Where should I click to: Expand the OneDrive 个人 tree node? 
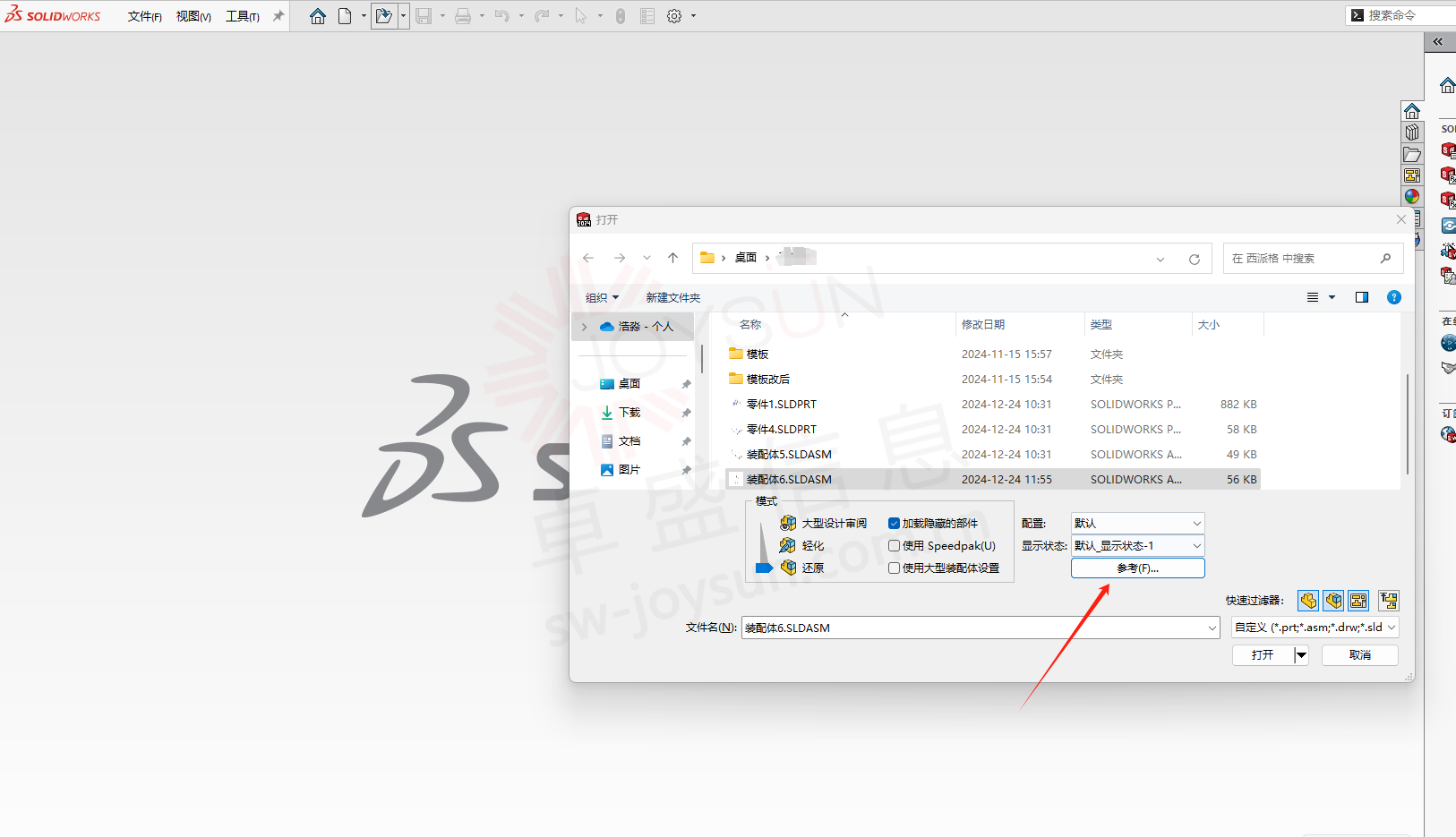[585, 327]
